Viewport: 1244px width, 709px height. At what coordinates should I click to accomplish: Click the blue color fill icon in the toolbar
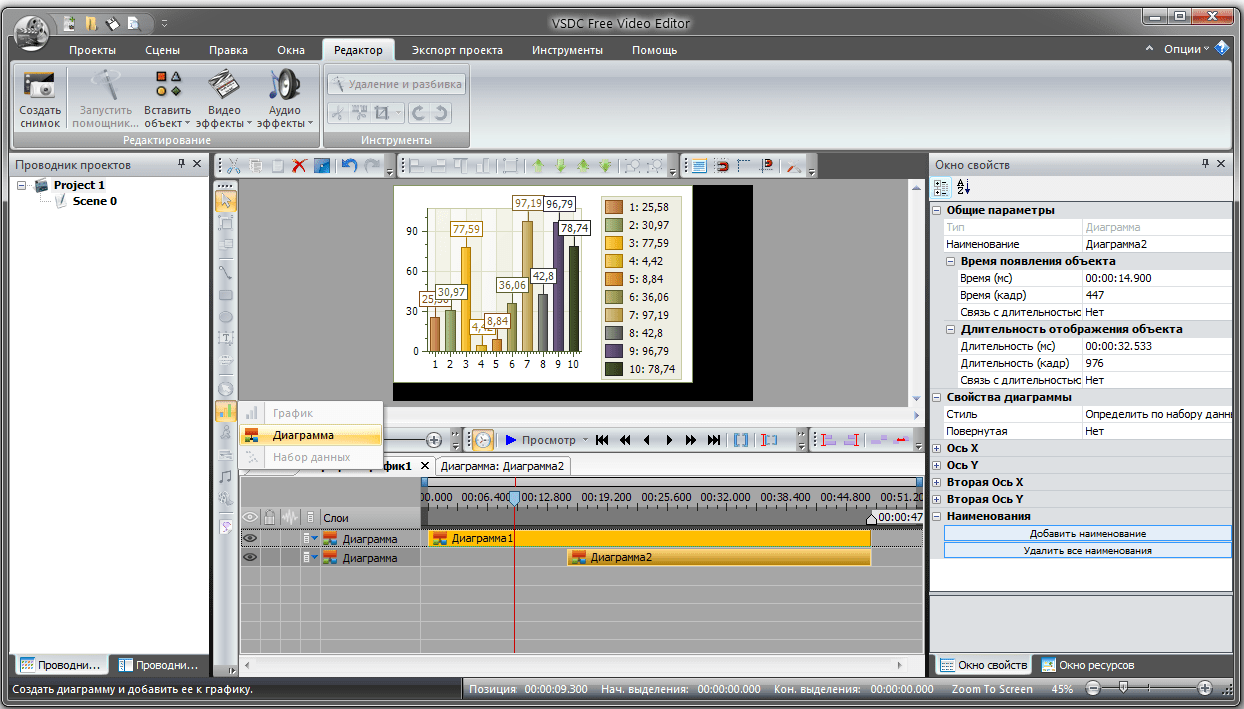click(x=321, y=166)
